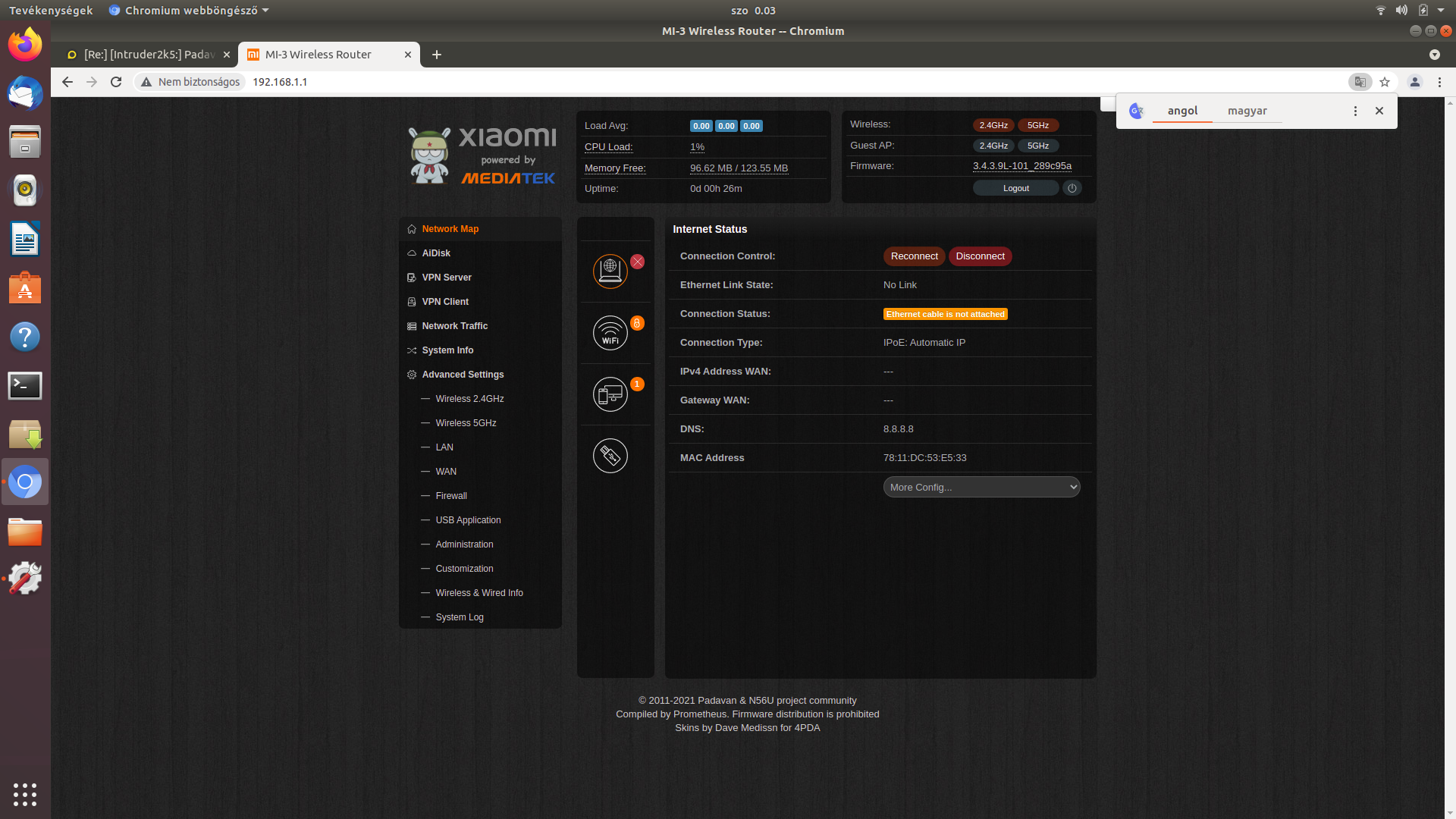Open LibreOffice Writer from dock
The image size is (1456, 819).
[25, 240]
